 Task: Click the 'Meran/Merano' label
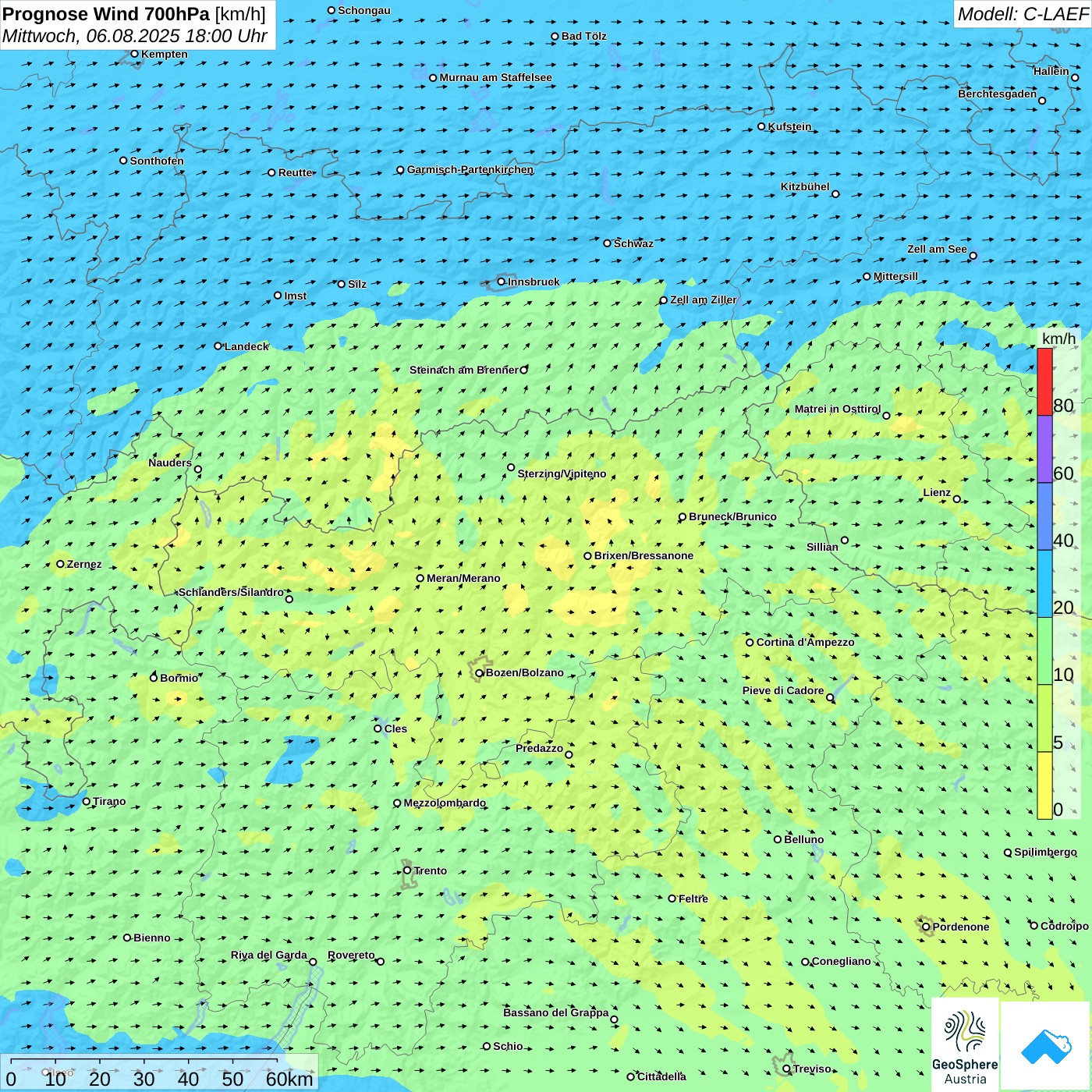463,578
